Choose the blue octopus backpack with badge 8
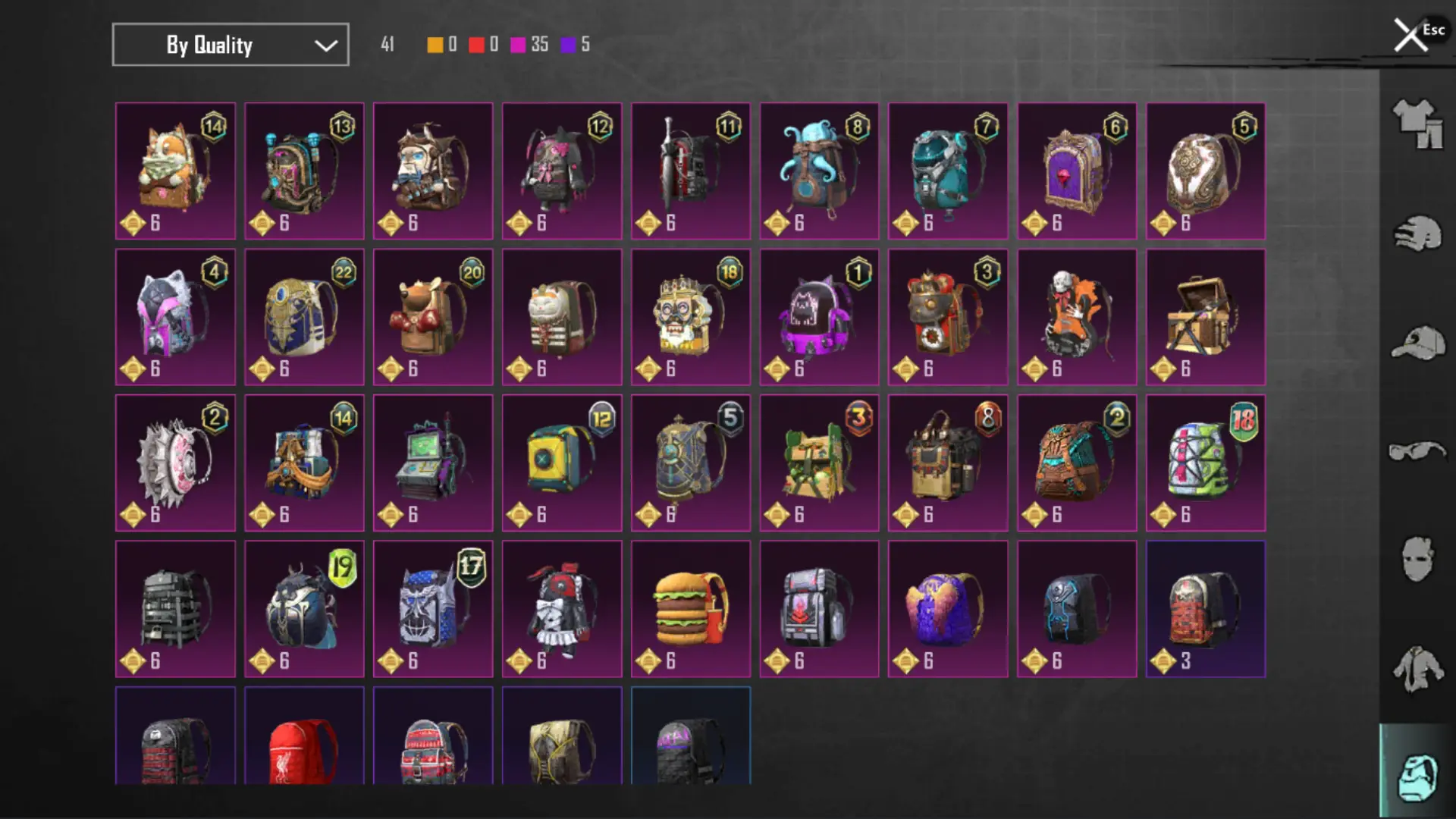Viewport: 1456px width, 819px height. click(x=819, y=171)
